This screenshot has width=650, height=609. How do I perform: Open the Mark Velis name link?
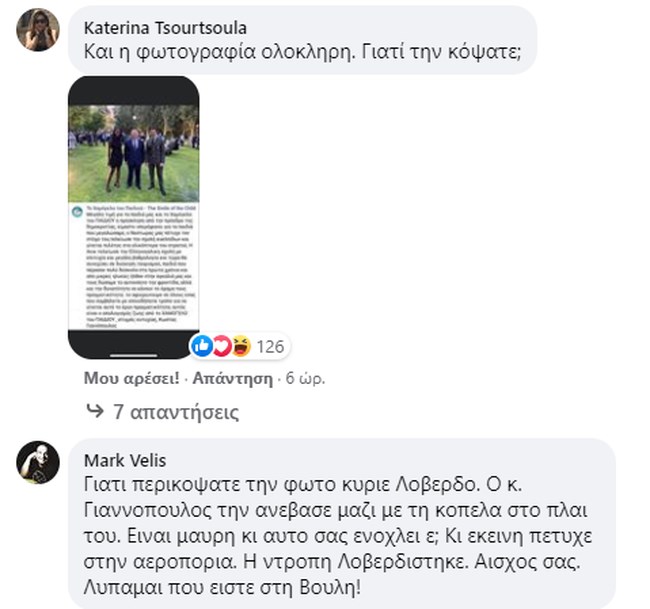point(125,461)
